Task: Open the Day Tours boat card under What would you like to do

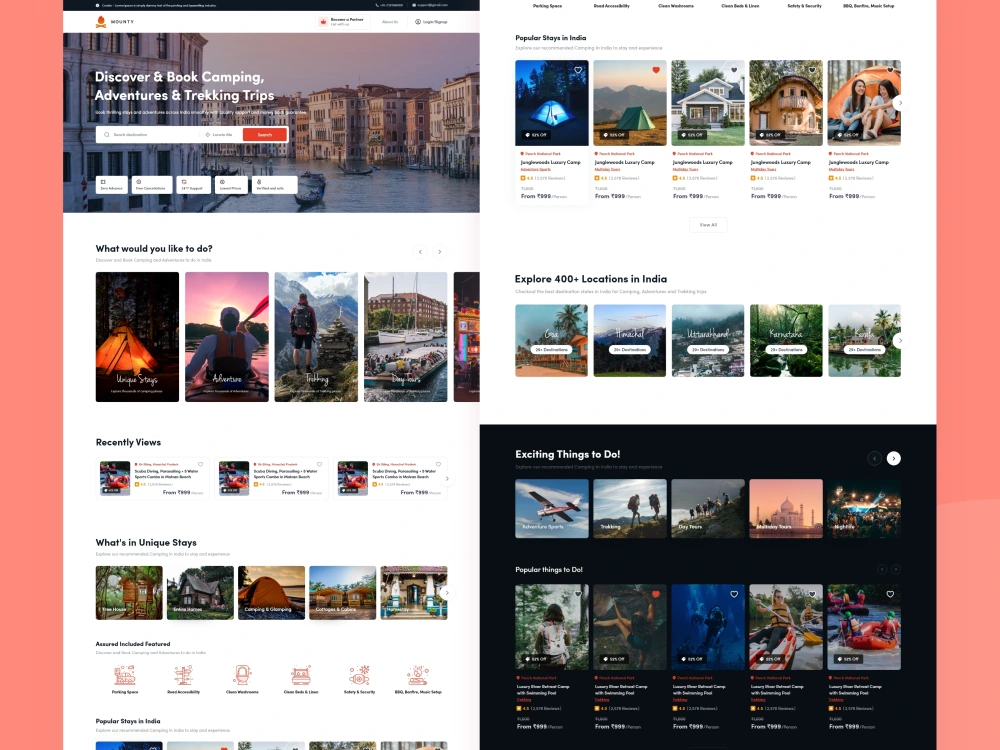Action: [406, 337]
